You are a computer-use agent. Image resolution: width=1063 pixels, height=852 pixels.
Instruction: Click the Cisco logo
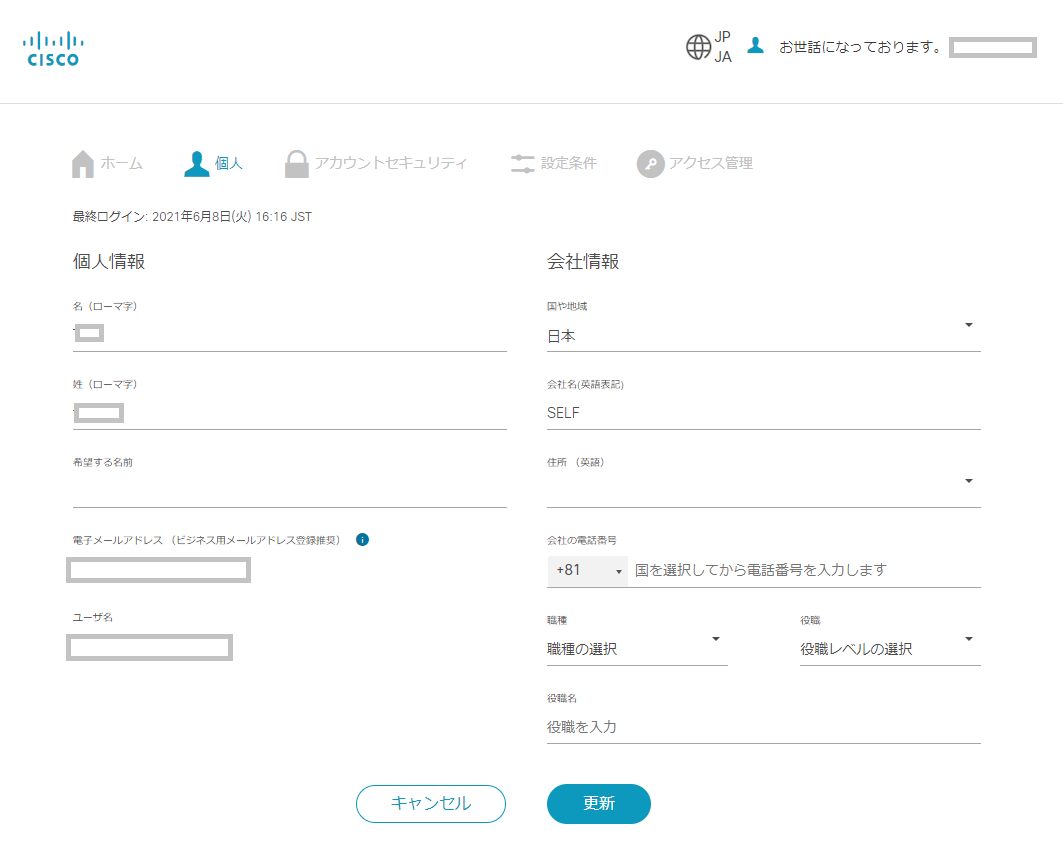(x=52, y=45)
